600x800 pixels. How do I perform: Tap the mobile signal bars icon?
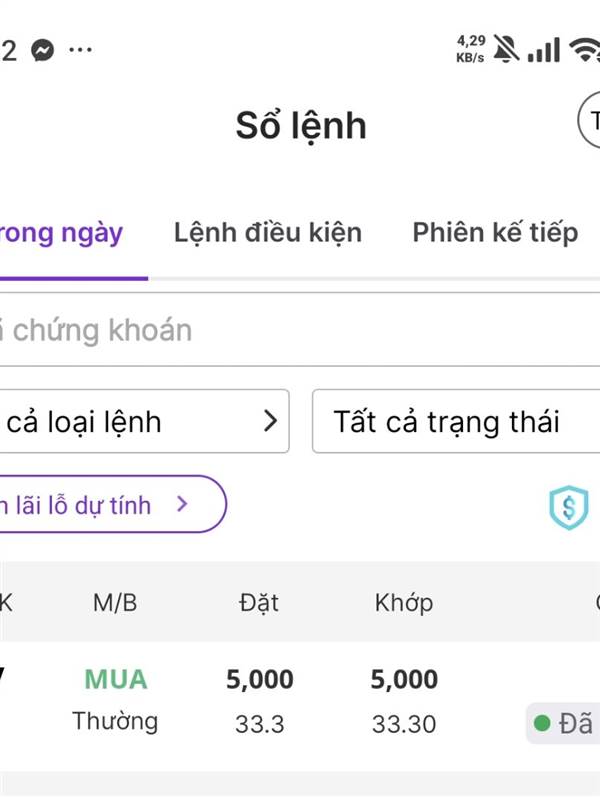[544, 48]
